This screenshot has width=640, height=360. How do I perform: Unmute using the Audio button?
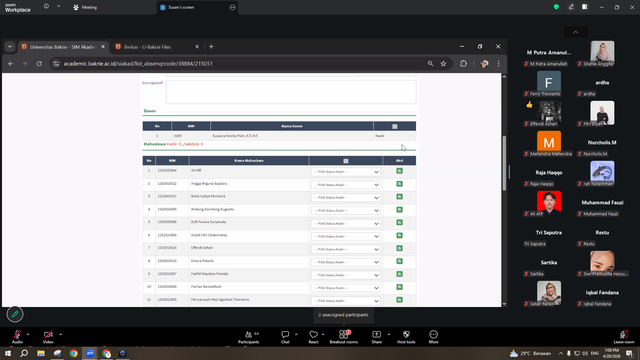pyautogui.click(x=17, y=337)
